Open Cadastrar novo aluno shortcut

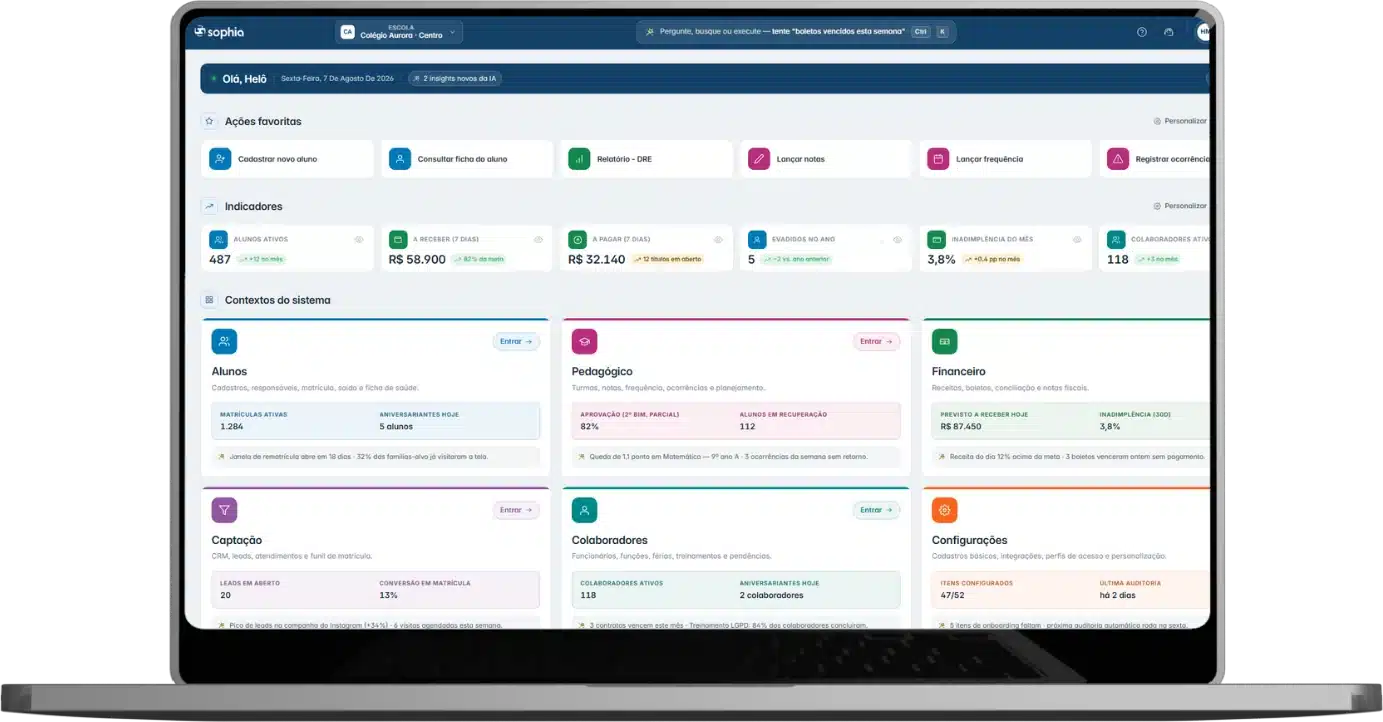click(287, 159)
